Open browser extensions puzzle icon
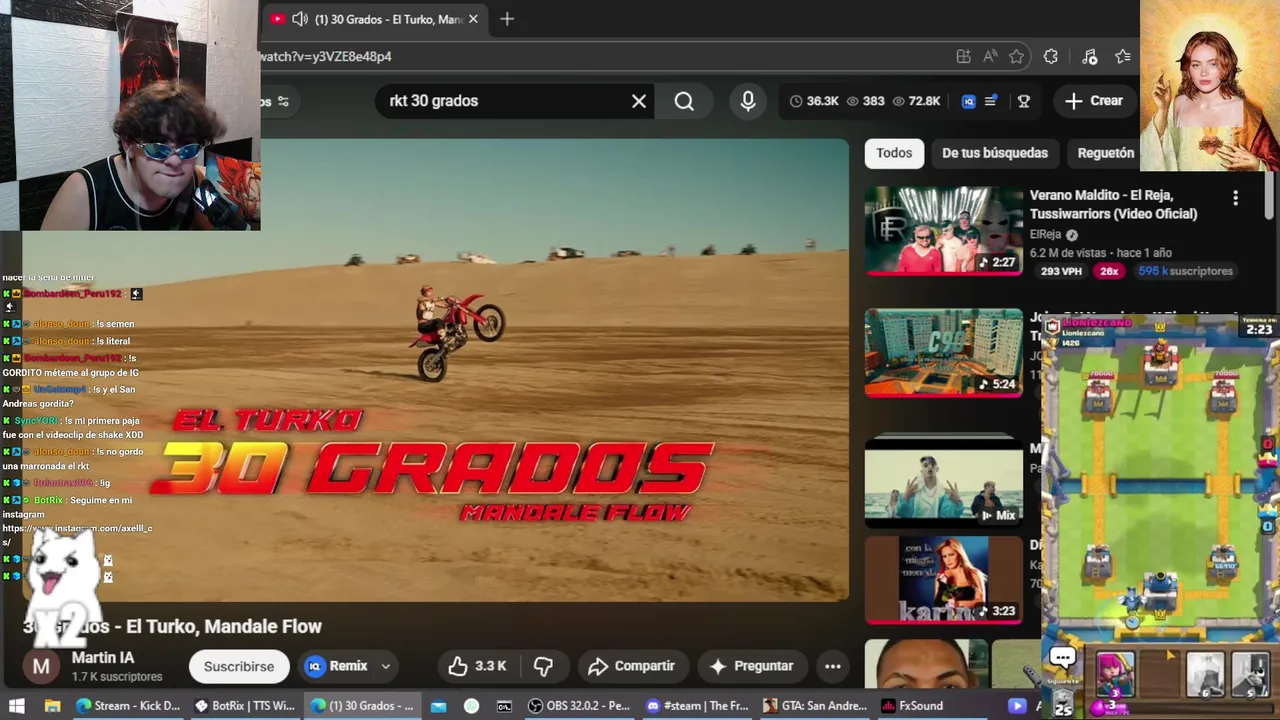Screen dimensions: 1280x720 (1051, 57)
